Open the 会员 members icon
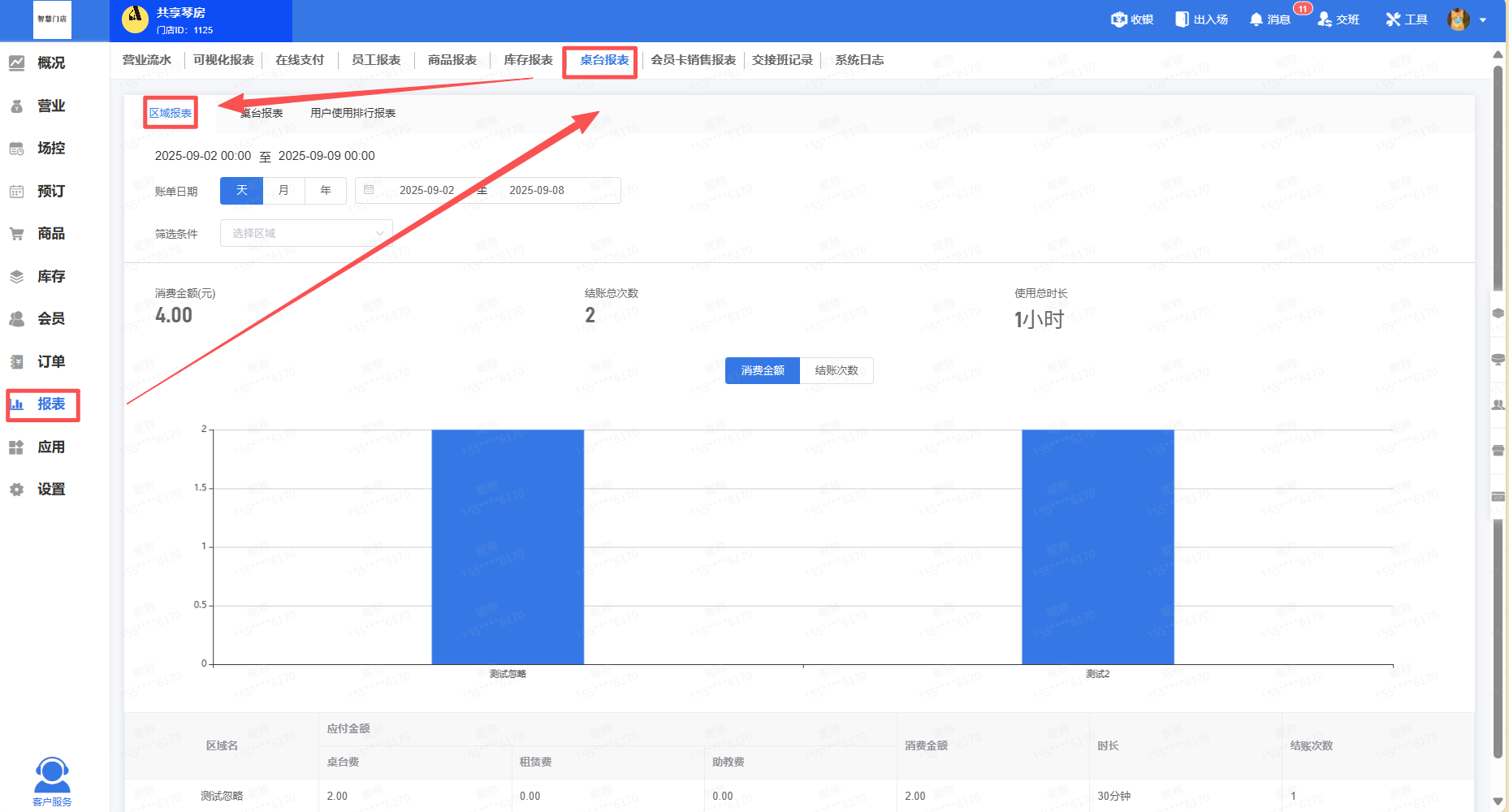Viewport: 1509px width, 812px height. pos(16,319)
